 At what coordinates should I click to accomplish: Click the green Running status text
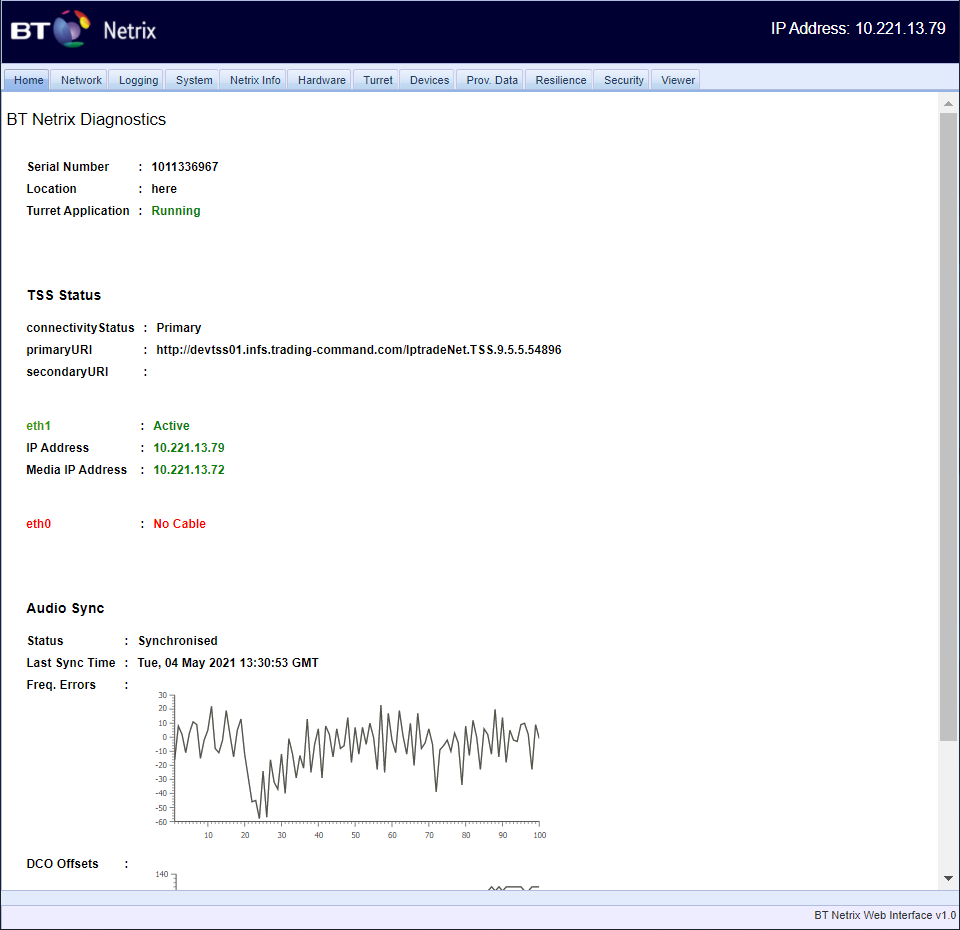point(176,211)
